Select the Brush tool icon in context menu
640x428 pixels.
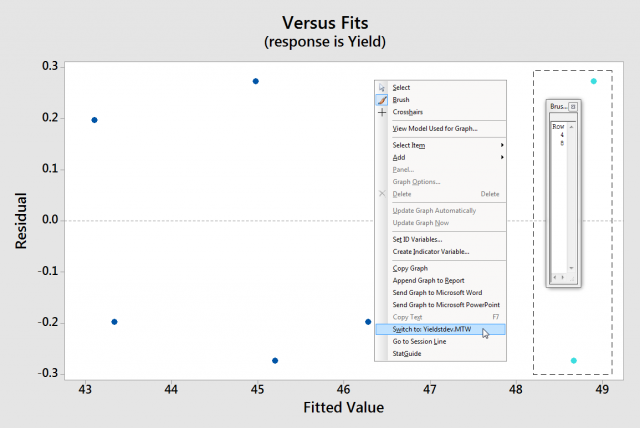coord(382,100)
